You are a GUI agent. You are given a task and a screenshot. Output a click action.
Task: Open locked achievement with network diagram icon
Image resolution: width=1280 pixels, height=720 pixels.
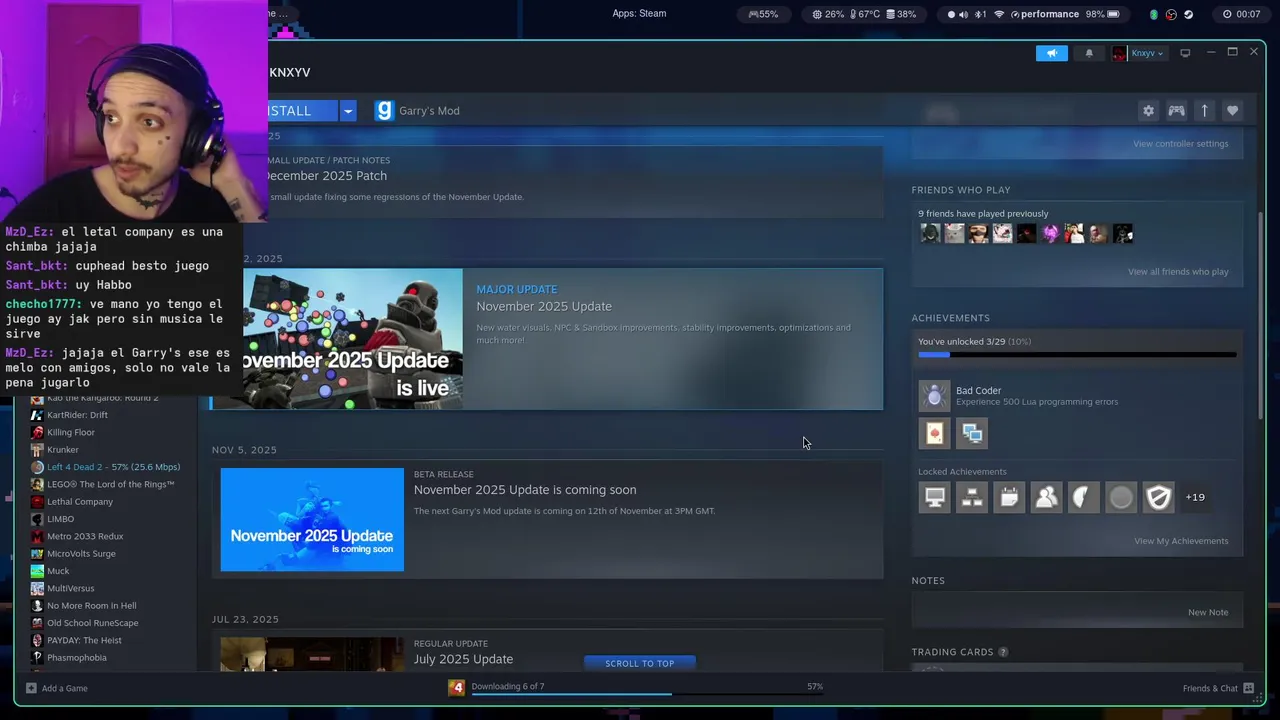[972, 497]
